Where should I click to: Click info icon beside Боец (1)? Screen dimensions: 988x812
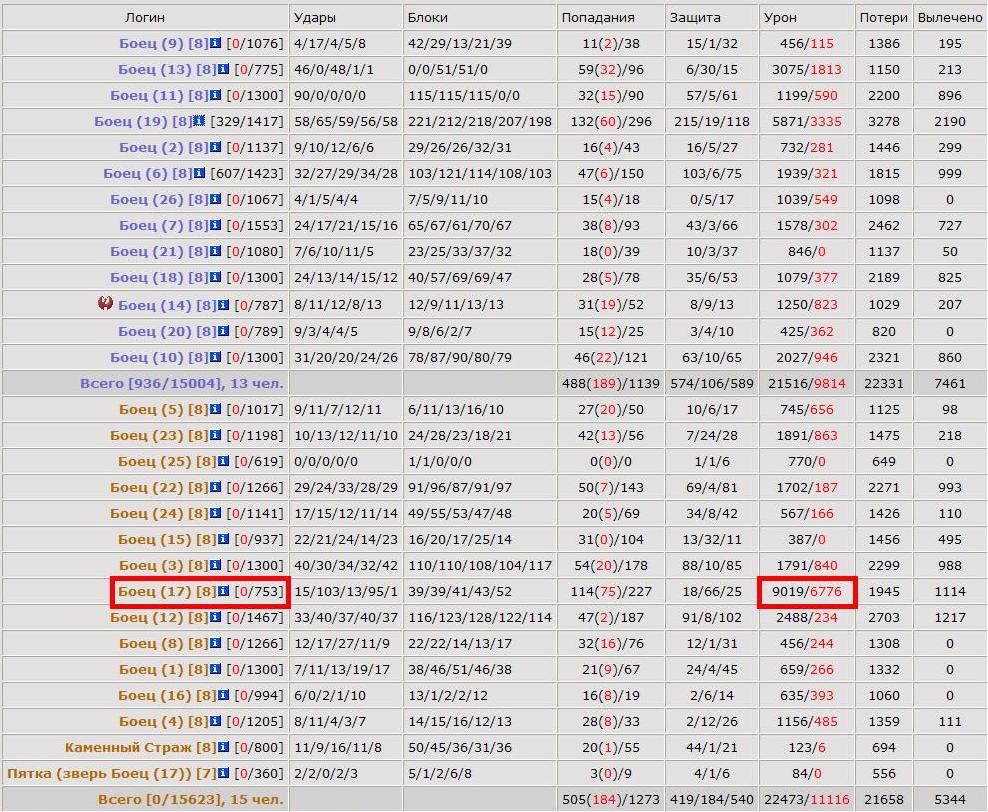[215, 668]
